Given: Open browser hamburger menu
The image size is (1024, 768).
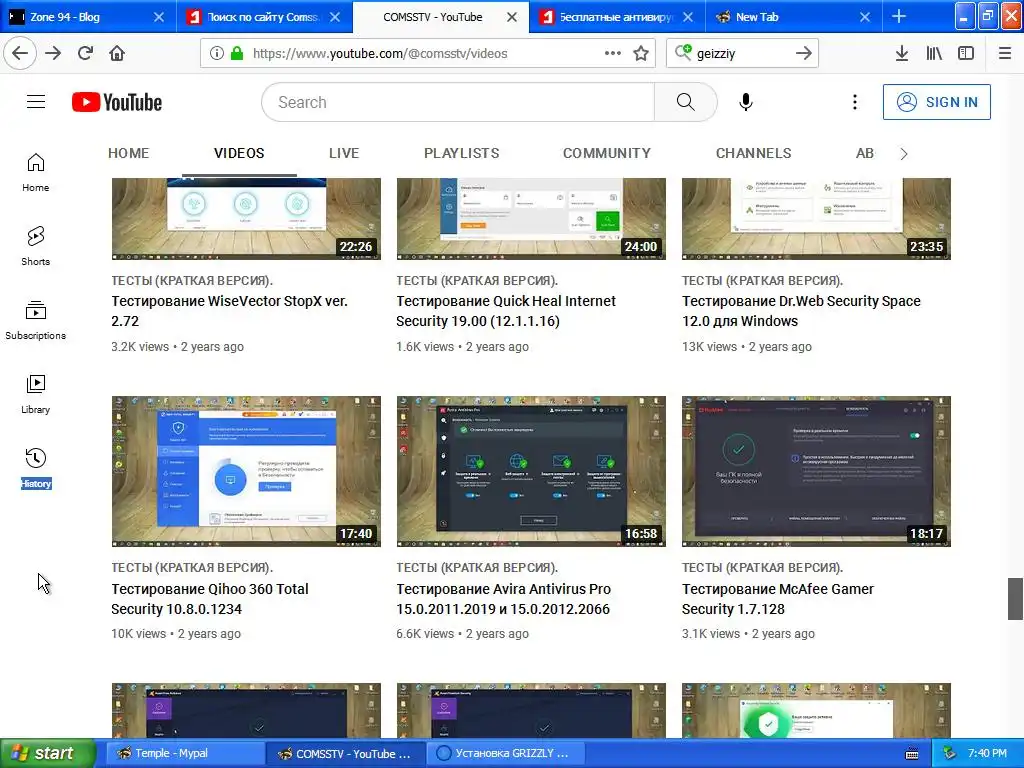Looking at the screenshot, I should click(x=1005, y=54).
